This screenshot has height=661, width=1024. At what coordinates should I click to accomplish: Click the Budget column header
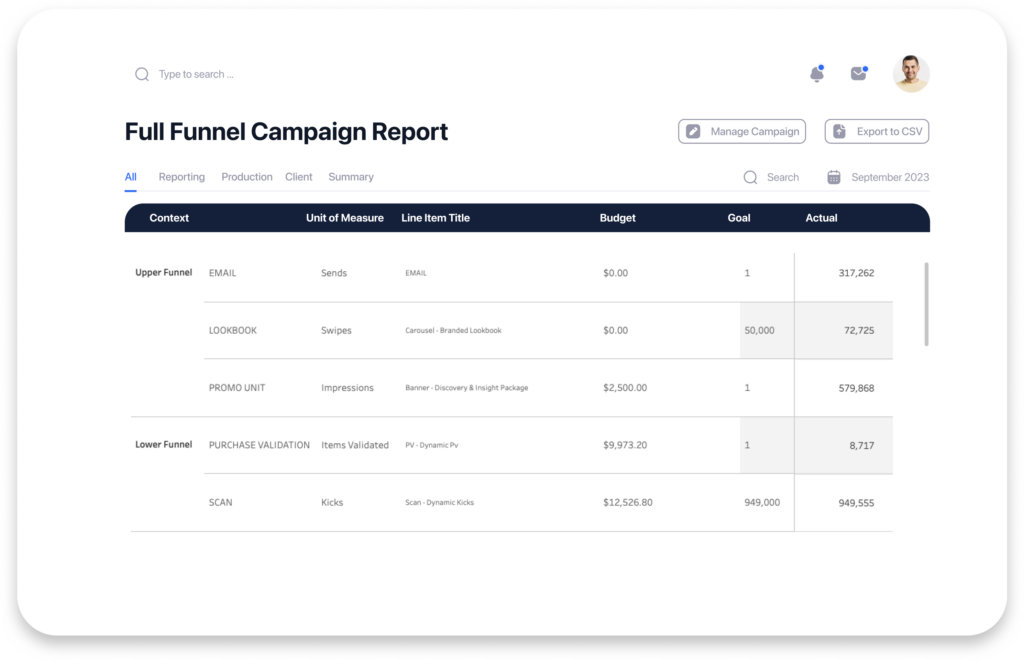(617, 218)
